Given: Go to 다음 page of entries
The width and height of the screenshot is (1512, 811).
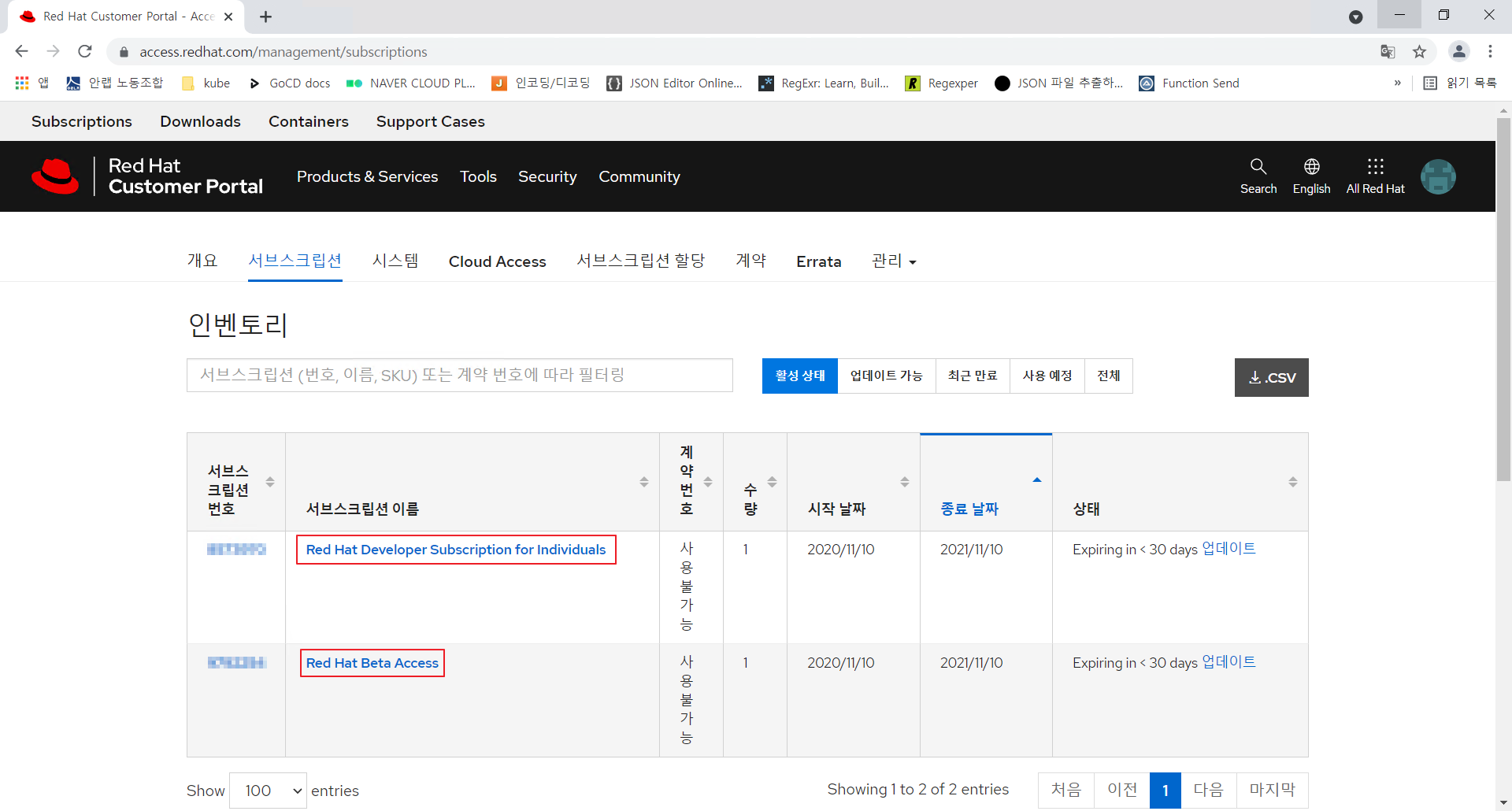Looking at the screenshot, I should pos(1208,790).
